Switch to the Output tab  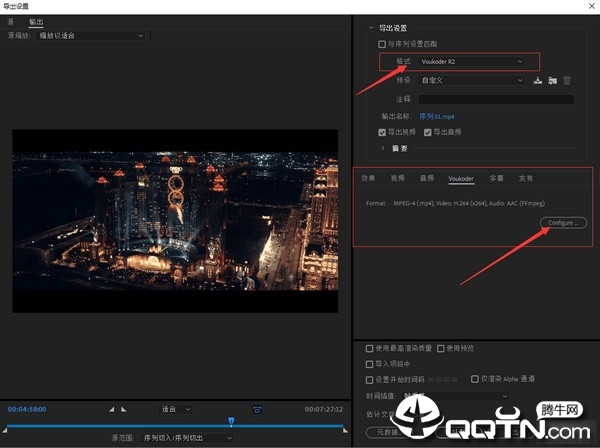36,22
